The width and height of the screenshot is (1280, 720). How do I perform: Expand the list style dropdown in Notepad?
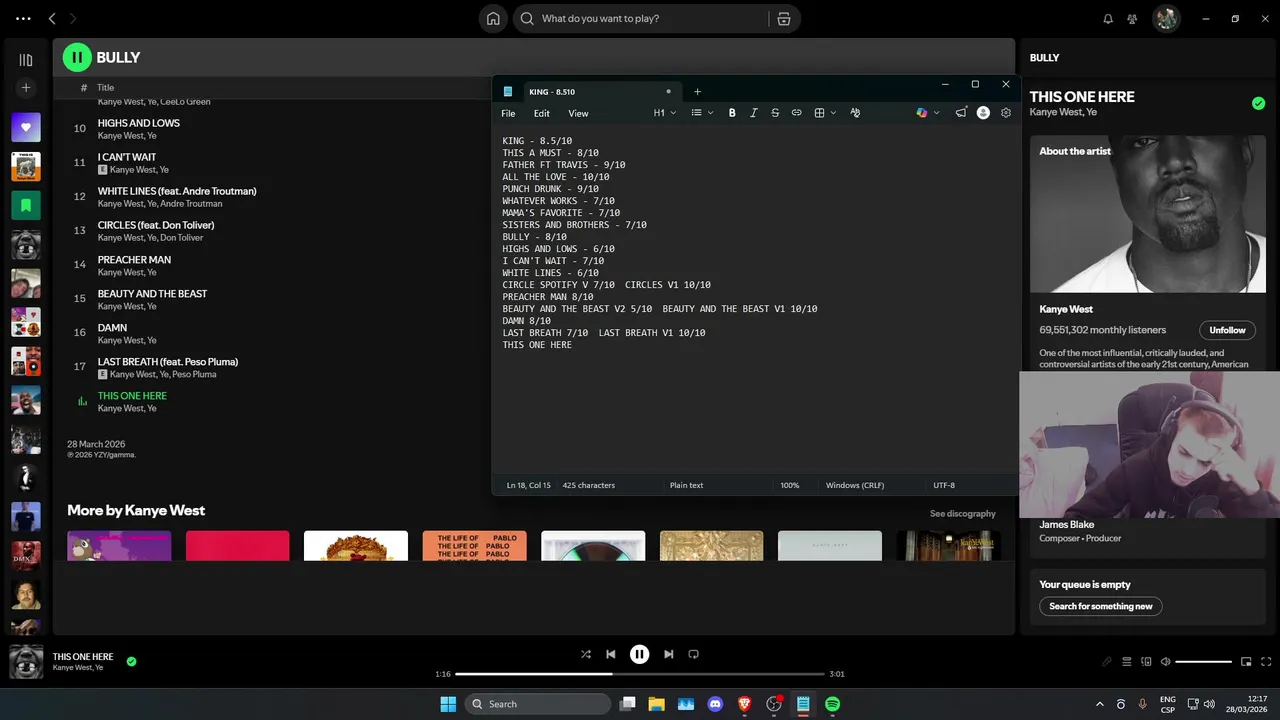(702, 113)
